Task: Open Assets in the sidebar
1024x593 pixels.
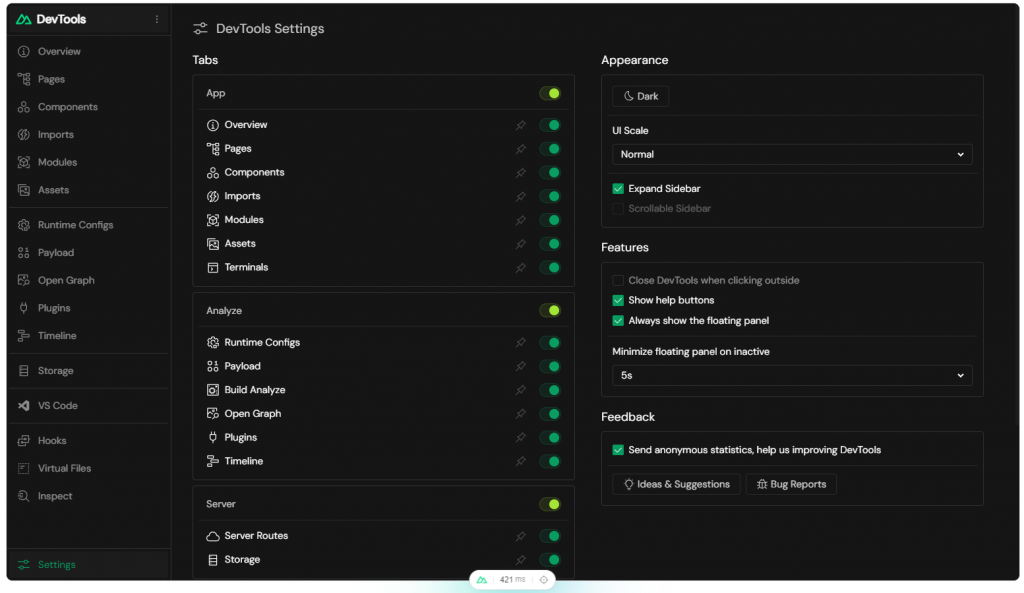Action: [x=89, y=190]
